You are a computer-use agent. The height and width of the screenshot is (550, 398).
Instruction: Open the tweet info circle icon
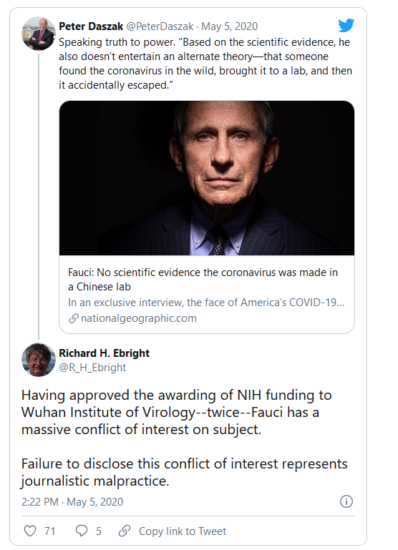pyautogui.click(x=346, y=501)
